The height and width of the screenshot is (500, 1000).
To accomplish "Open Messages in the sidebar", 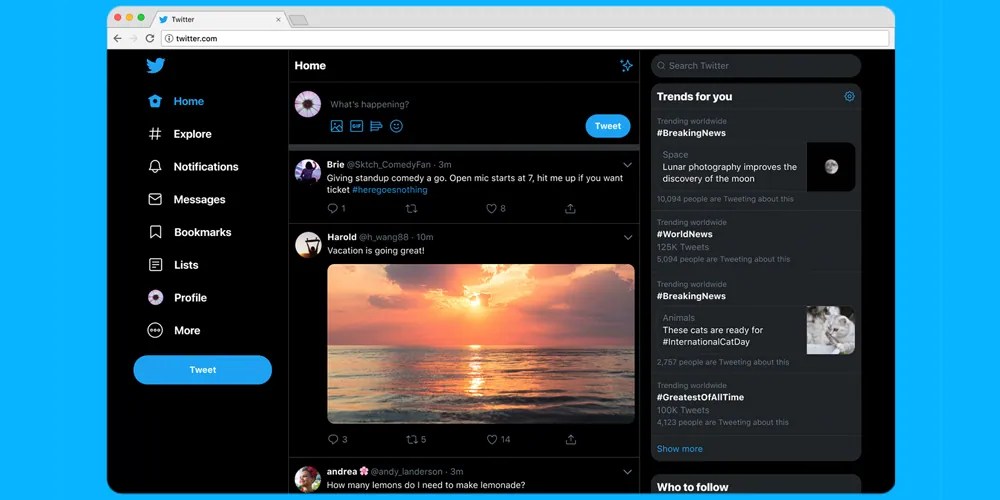I will tap(187, 200).
